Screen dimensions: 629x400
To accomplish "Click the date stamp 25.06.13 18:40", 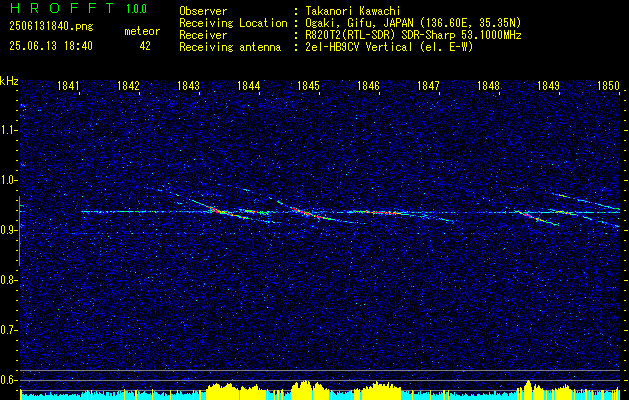I will pyautogui.click(x=51, y=46).
